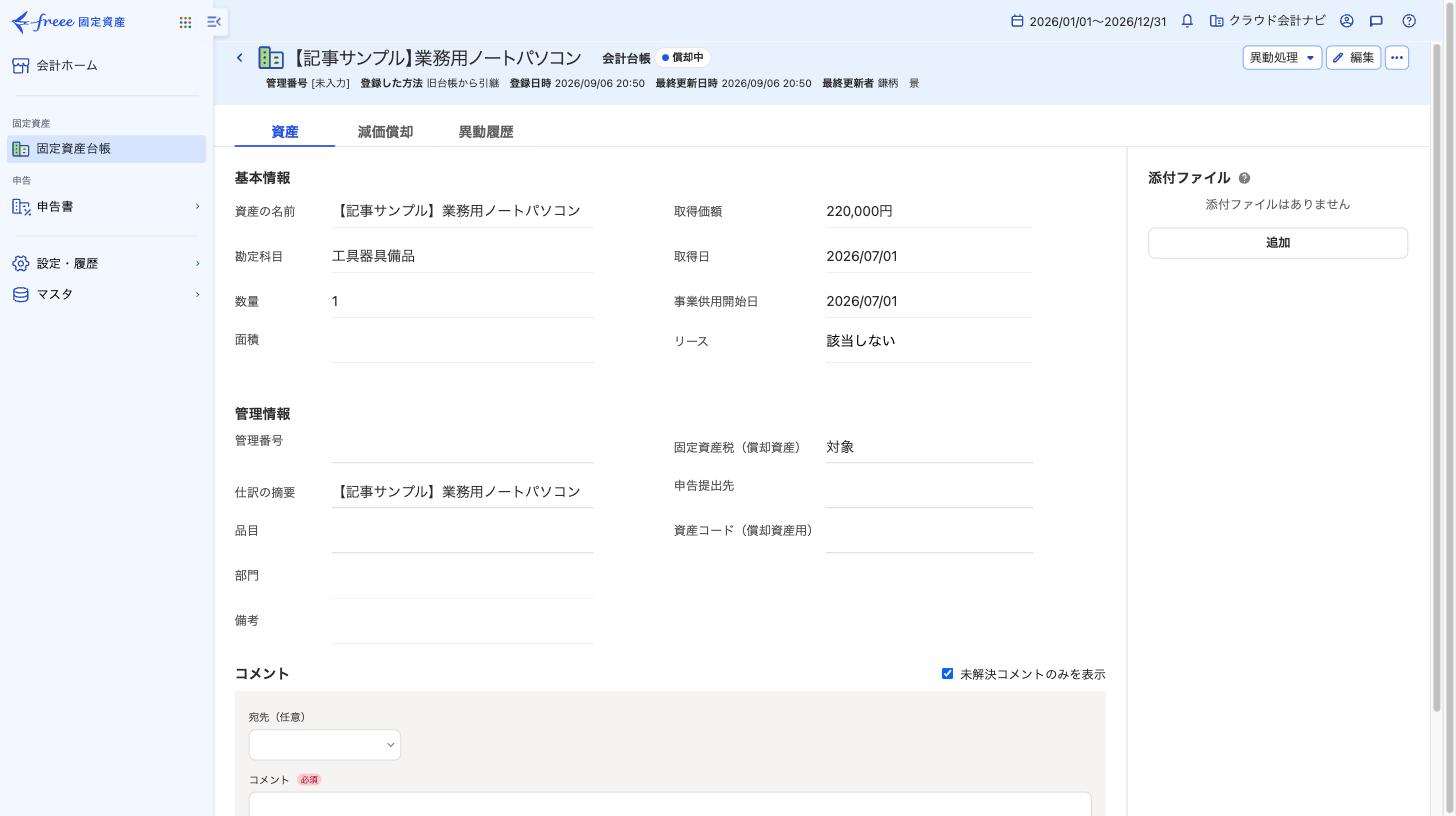Go back using the left chevron arrow

coord(240,58)
